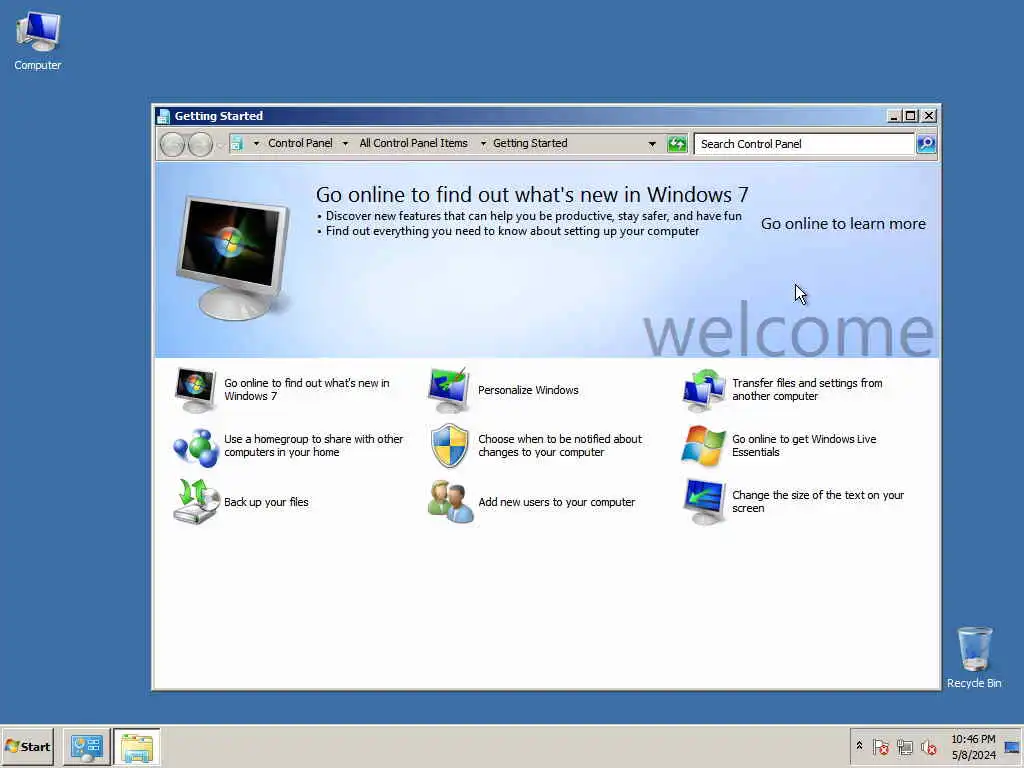Open the Transfer files and settings icon
The height and width of the screenshot is (768, 1024).
click(703, 390)
